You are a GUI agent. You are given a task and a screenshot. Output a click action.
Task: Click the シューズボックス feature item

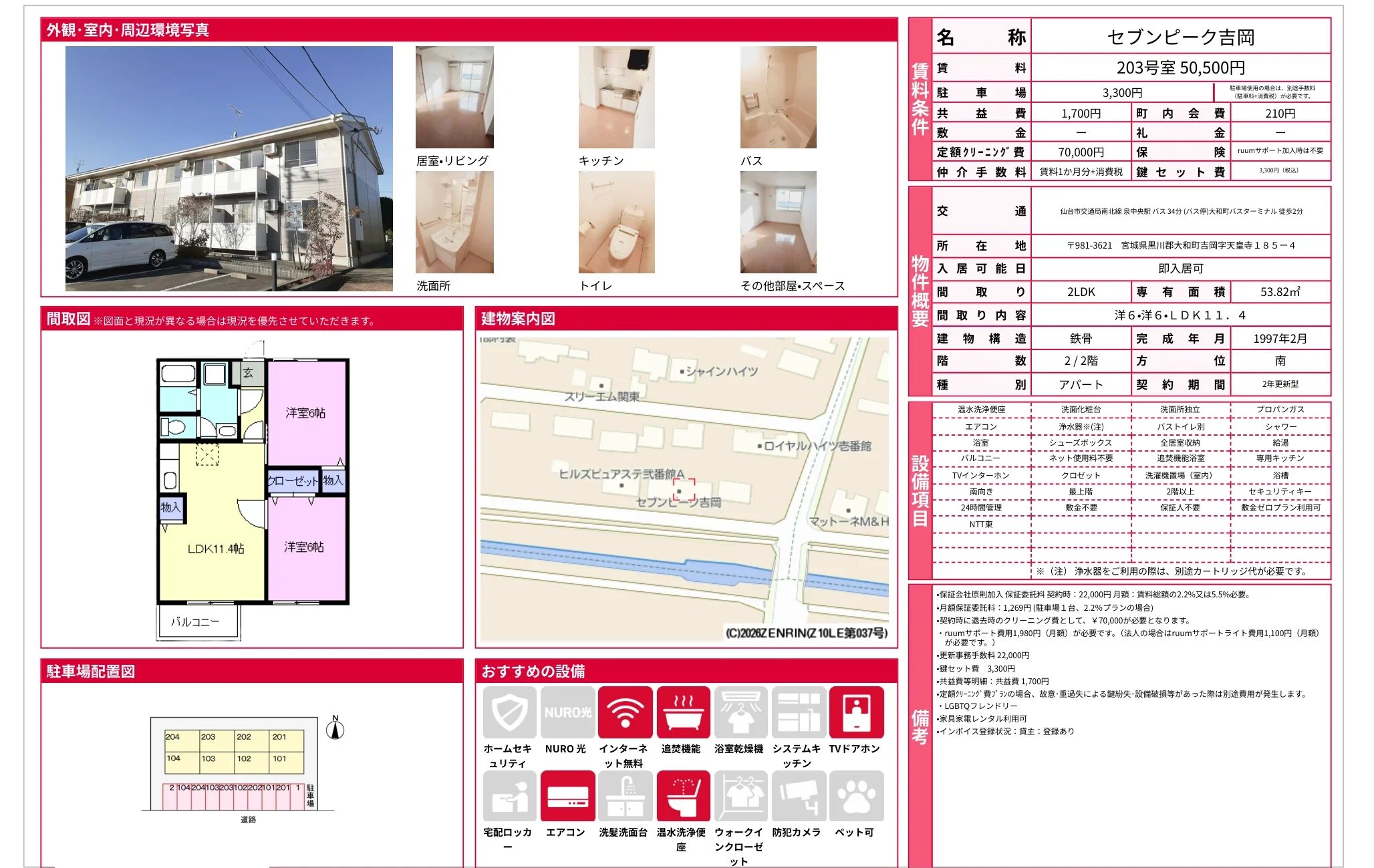(x=1081, y=442)
